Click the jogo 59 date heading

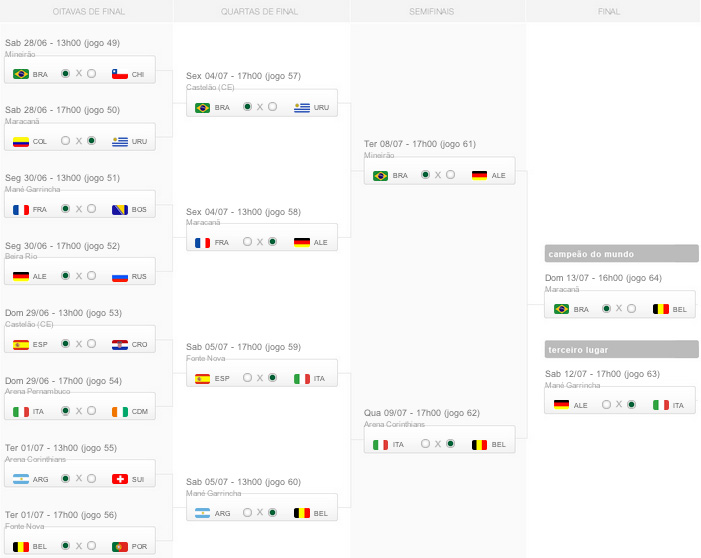pos(243,347)
